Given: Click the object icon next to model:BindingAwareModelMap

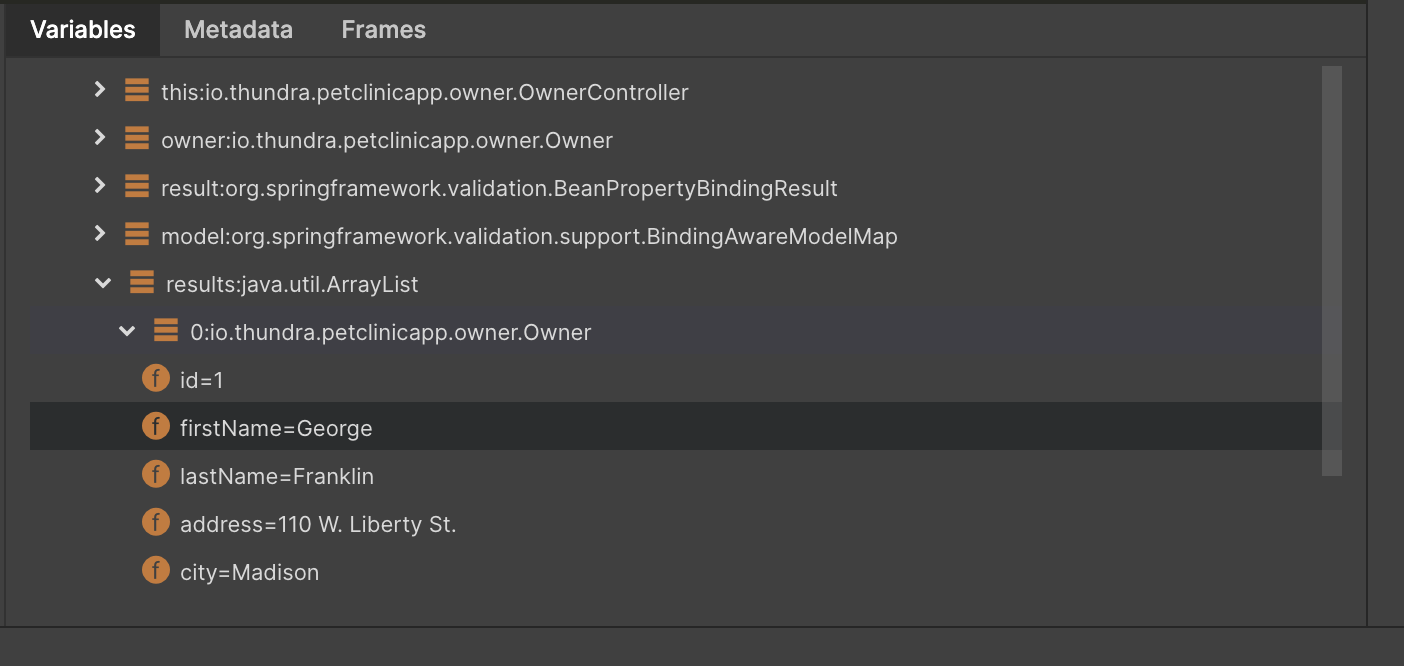Looking at the screenshot, I should pos(137,235).
